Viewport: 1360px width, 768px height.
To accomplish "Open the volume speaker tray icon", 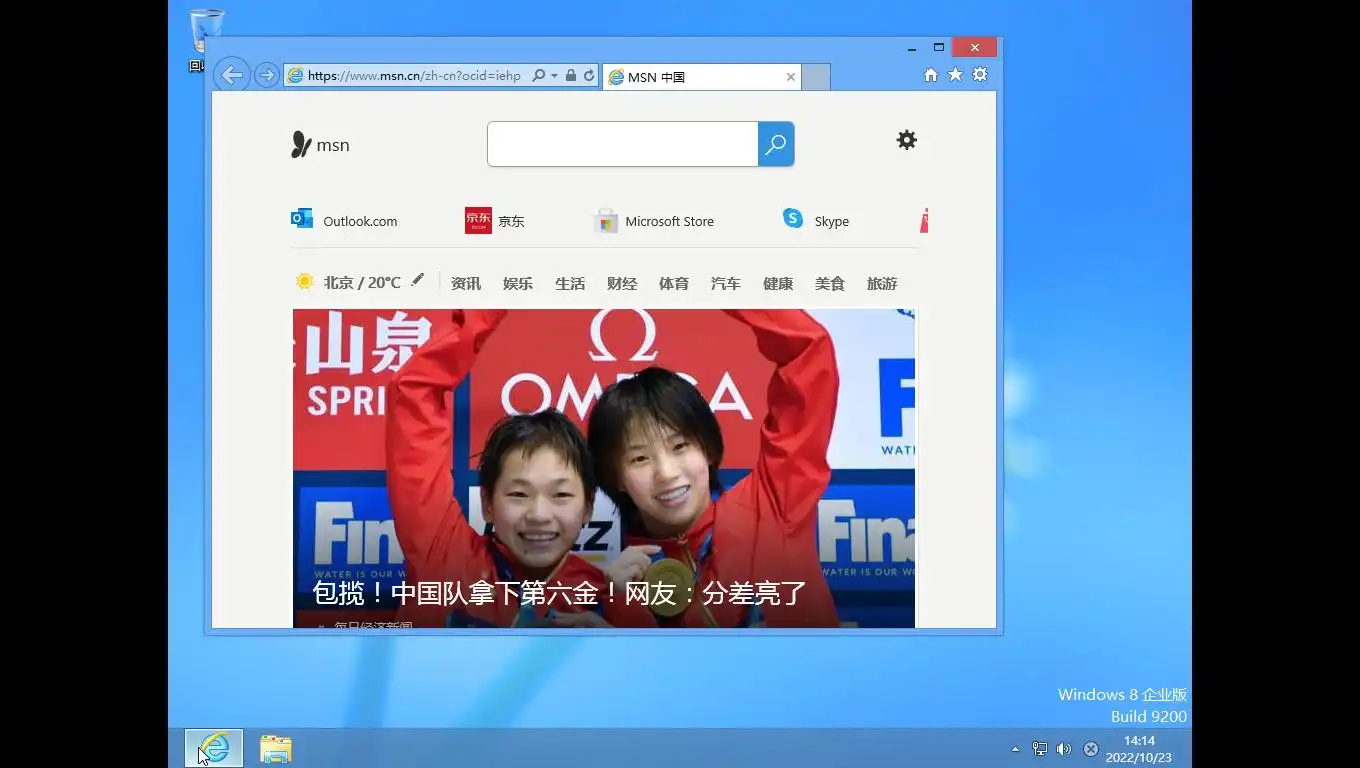I will pos(1064,749).
